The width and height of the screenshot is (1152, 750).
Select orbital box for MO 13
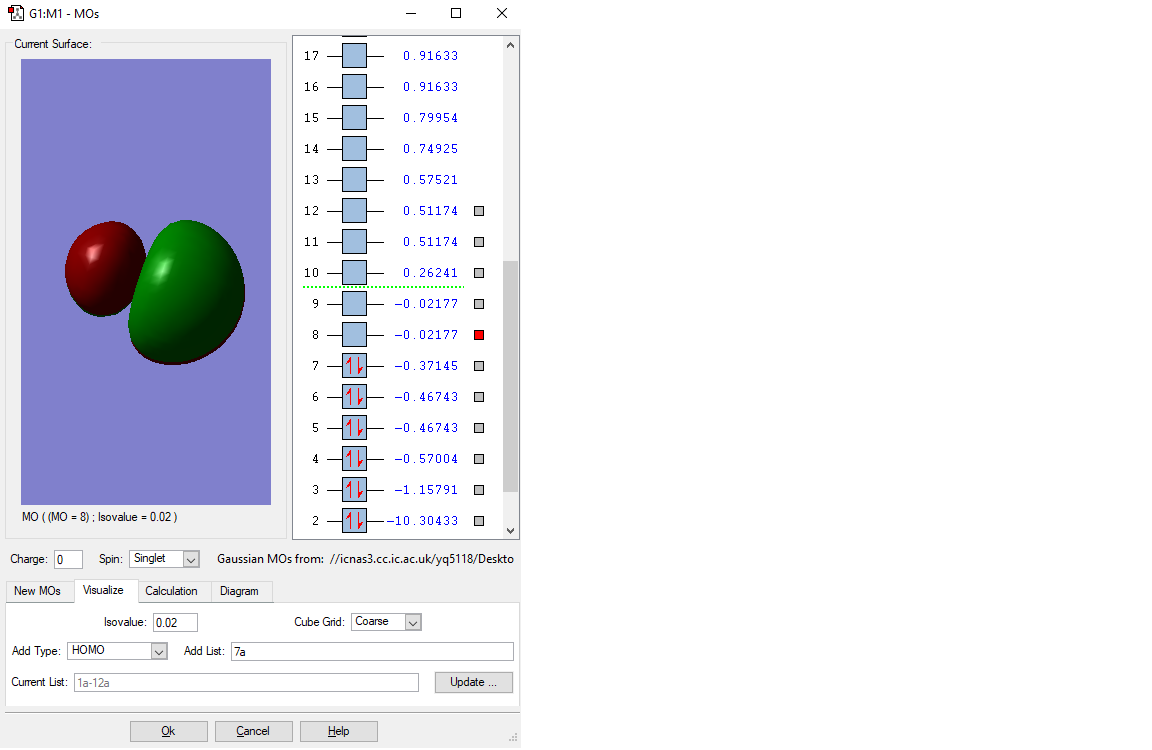[354, 179]
